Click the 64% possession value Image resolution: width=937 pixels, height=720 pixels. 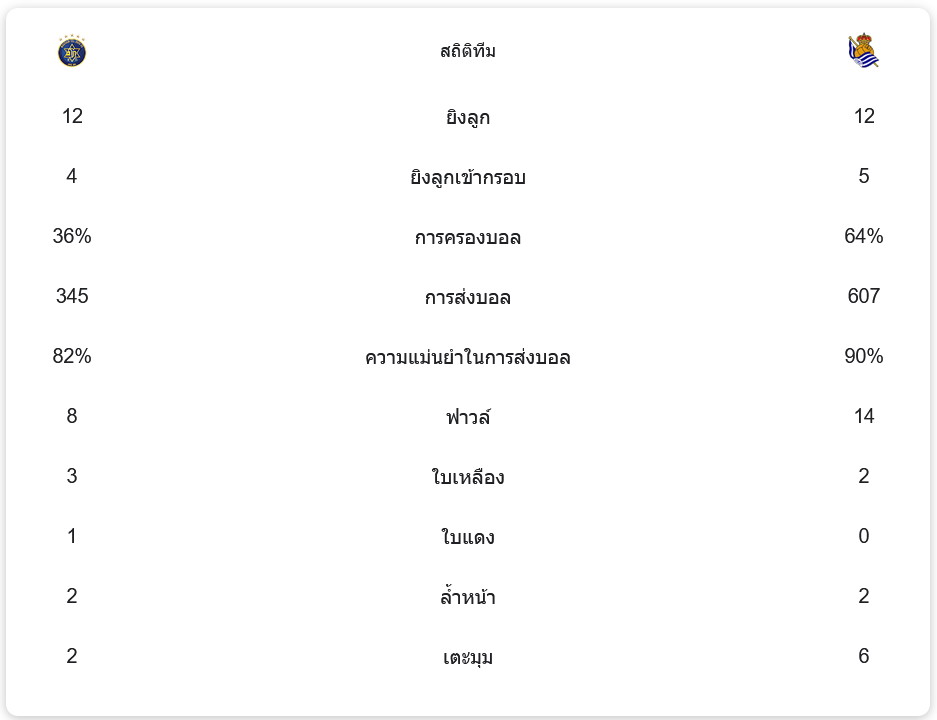tap(864, 236)
